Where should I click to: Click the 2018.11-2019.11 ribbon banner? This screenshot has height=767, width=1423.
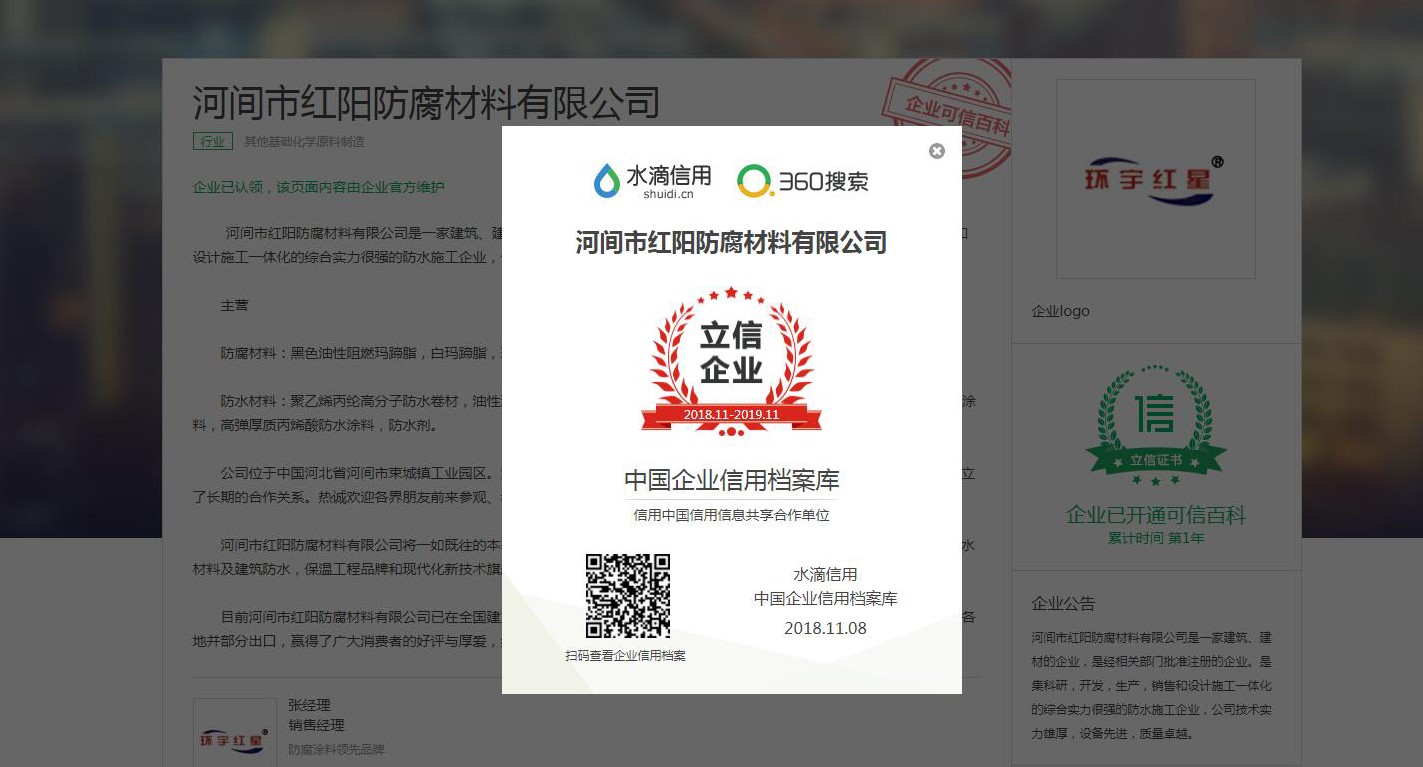731,414
